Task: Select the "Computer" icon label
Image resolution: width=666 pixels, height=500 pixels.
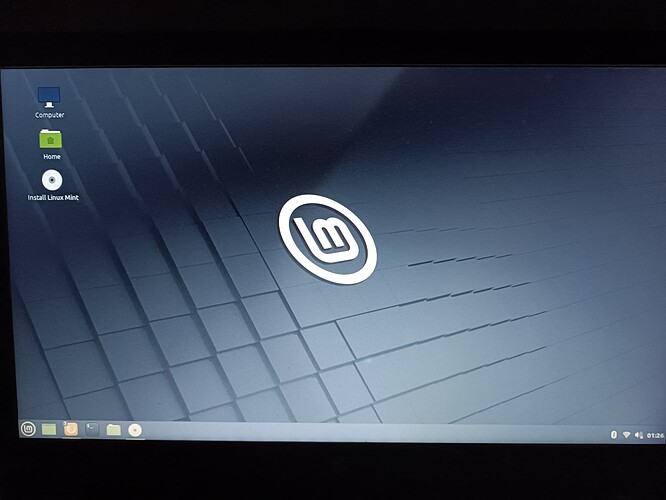Action: pos(50,115)
